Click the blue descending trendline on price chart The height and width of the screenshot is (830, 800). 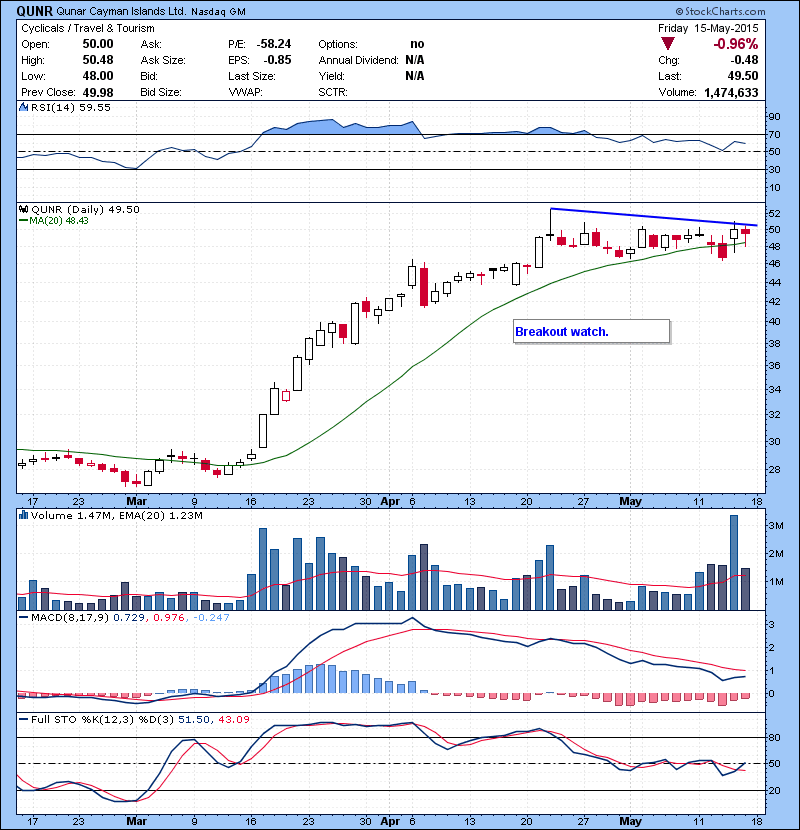point(654,217)
